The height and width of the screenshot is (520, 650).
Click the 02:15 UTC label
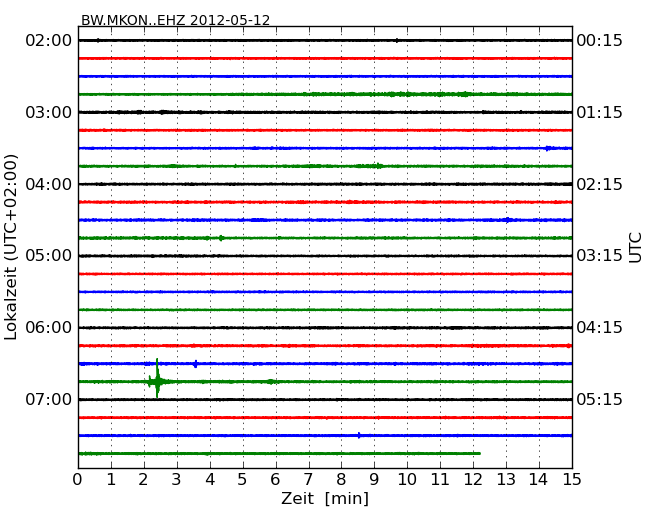pos(599,184)
